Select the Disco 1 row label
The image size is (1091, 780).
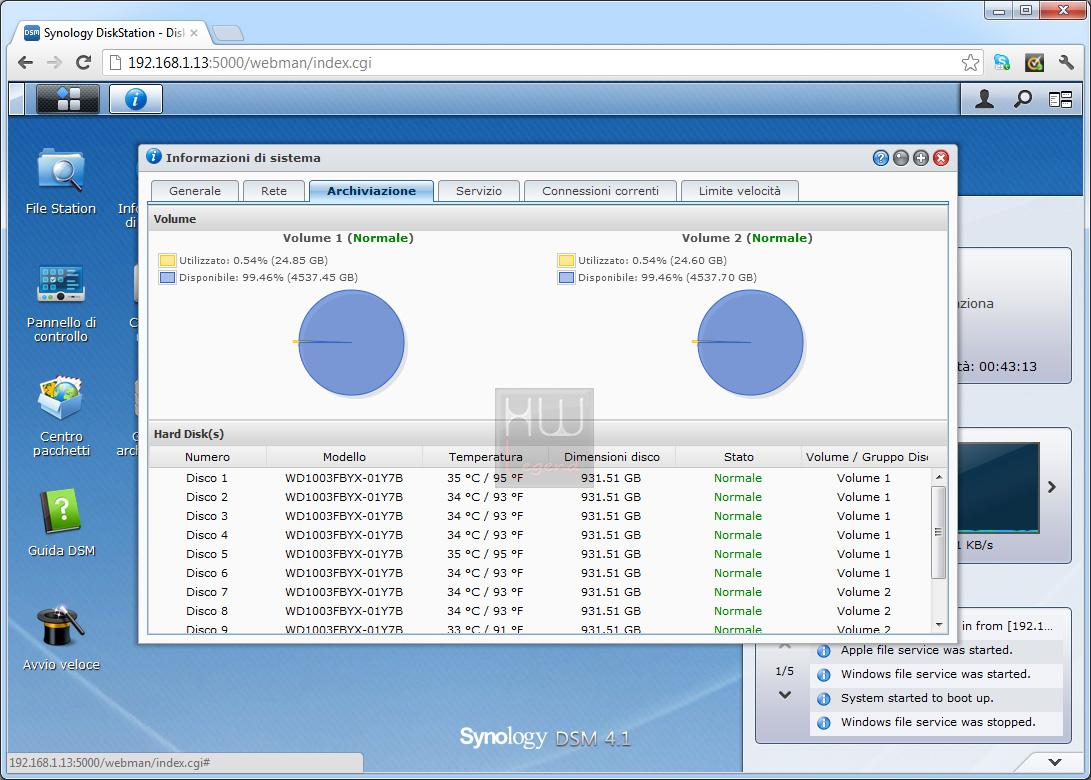pyautogui.click(x=207, y=478)
